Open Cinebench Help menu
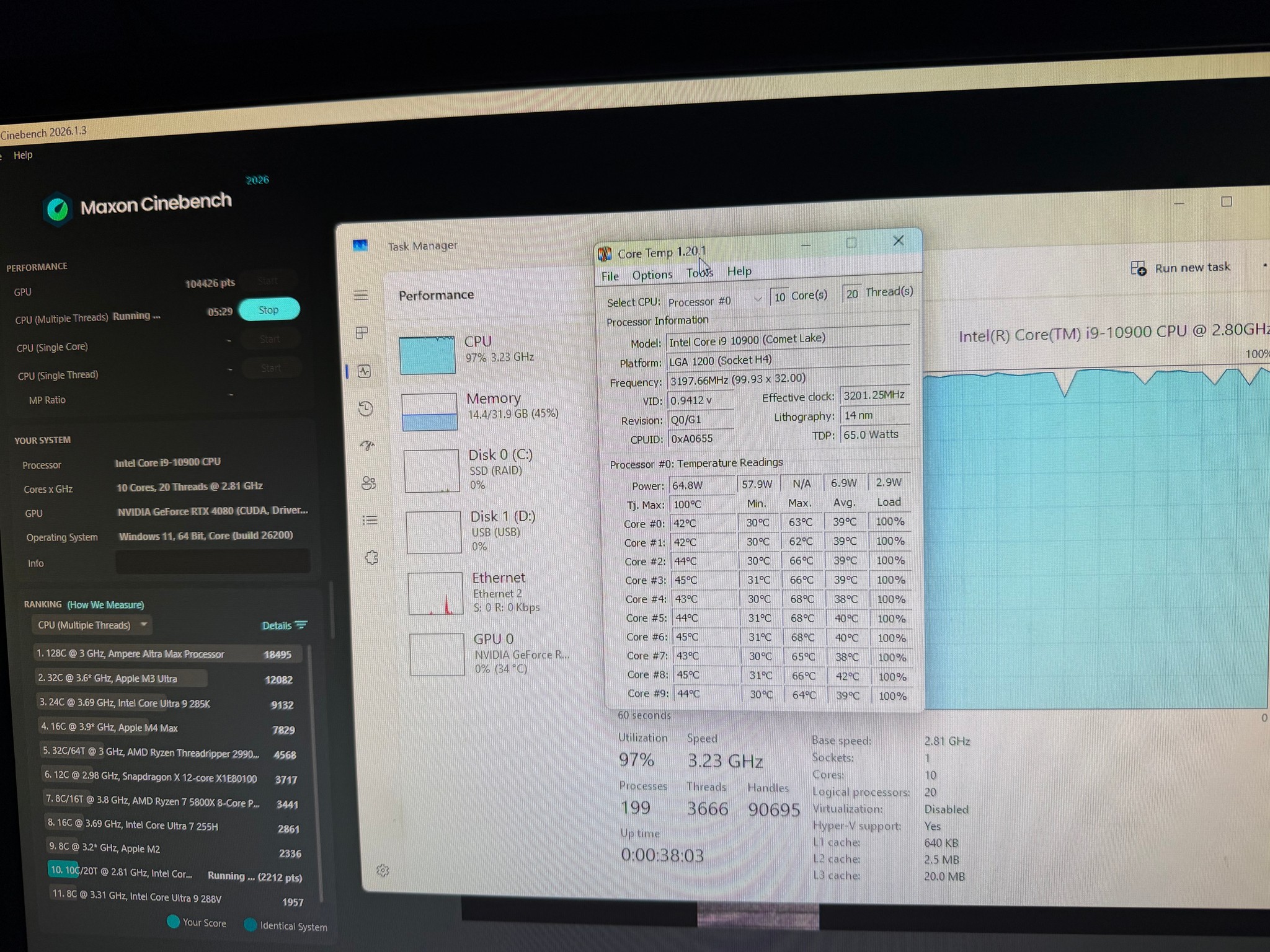Image resolution: width=1270 pixels, height=952 pixels. pos(23,155)
